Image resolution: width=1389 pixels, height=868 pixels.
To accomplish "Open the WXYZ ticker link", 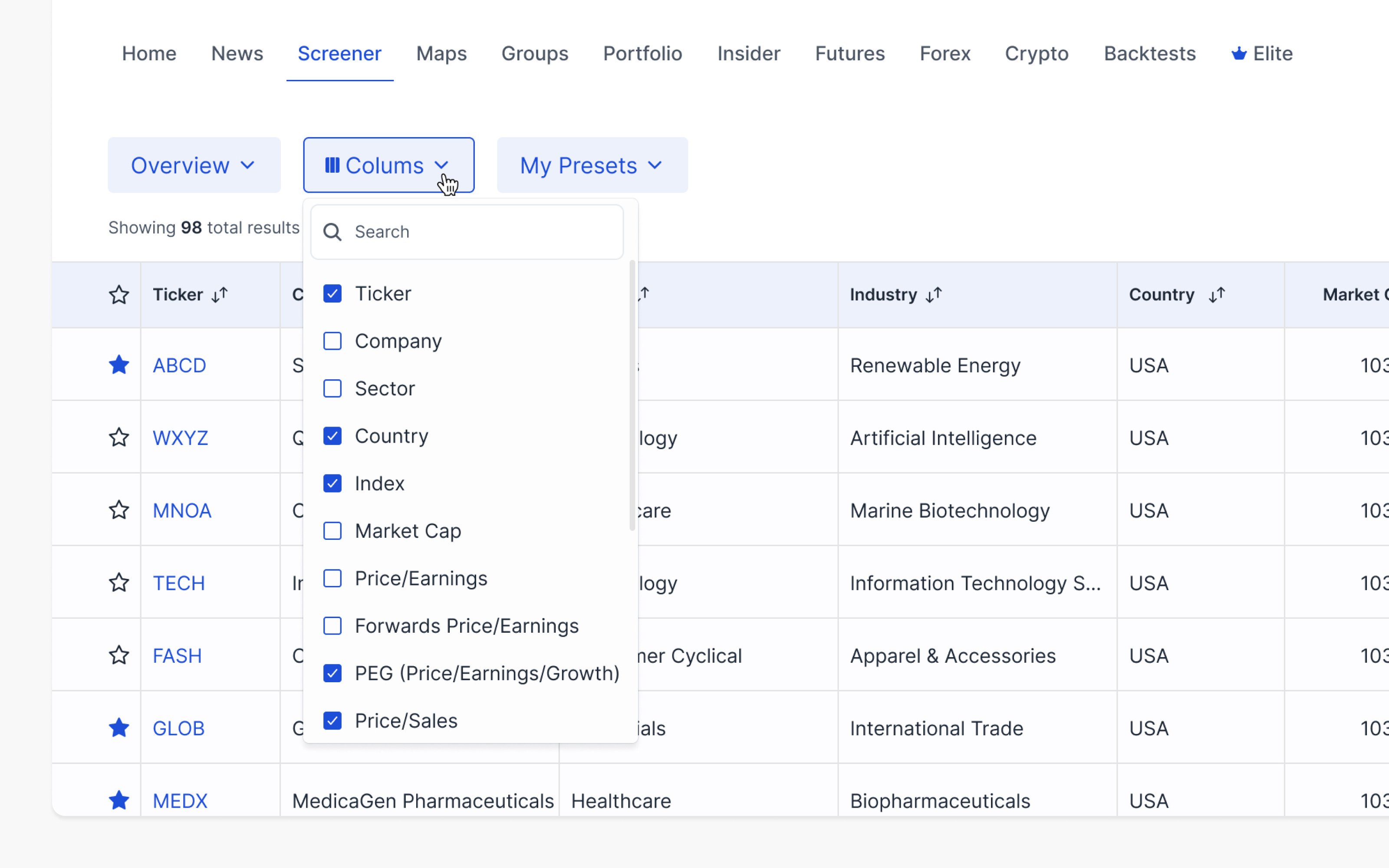I will coord(180,437).
